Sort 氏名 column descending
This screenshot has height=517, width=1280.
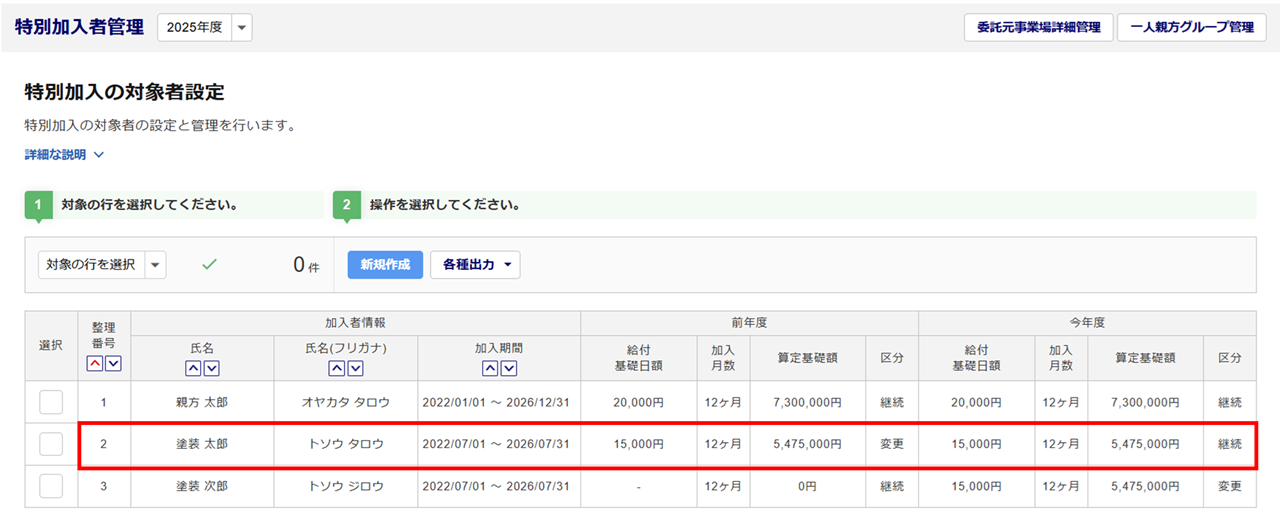click(211, 368)
